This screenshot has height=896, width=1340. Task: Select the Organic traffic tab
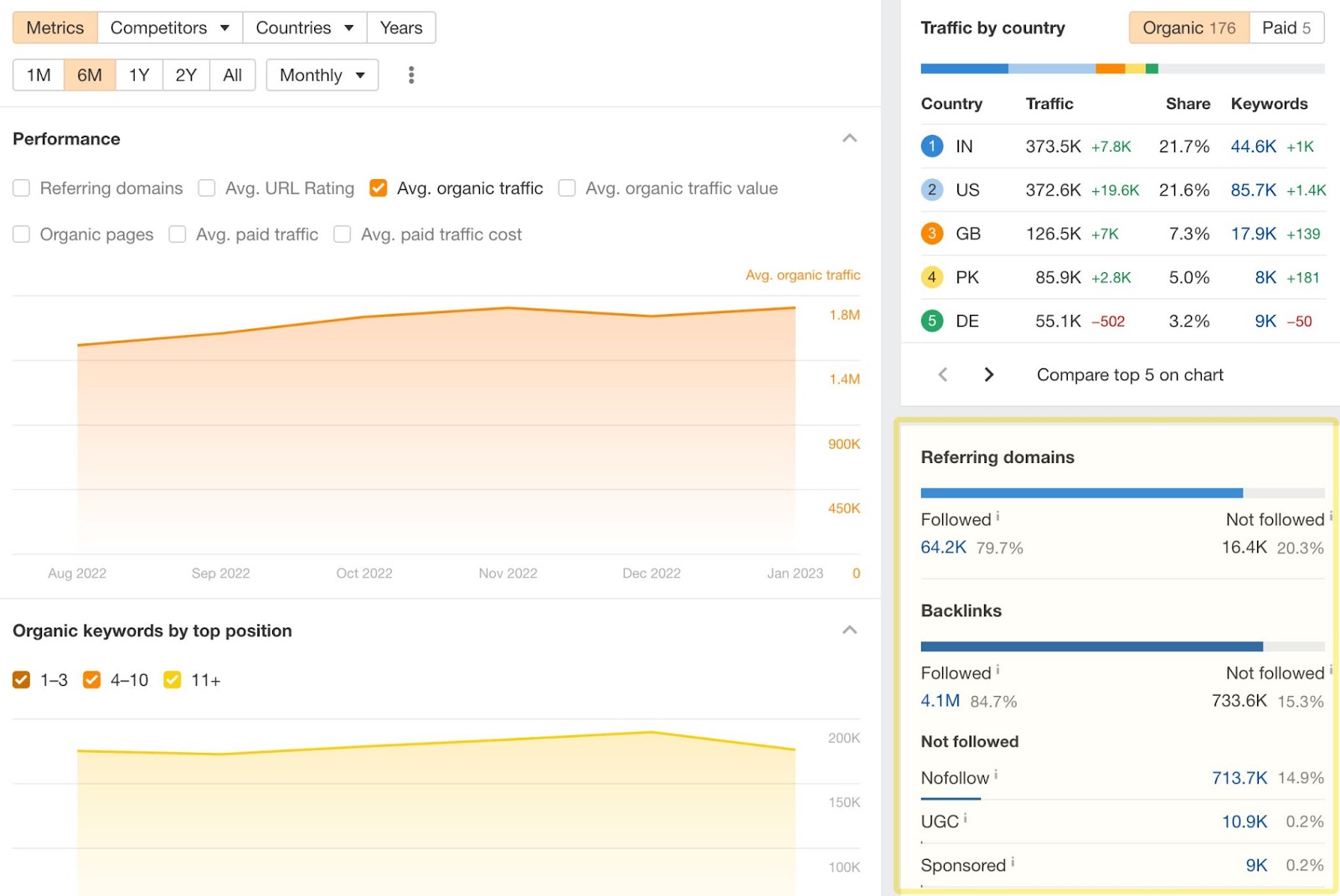[x=1188, y=27]
